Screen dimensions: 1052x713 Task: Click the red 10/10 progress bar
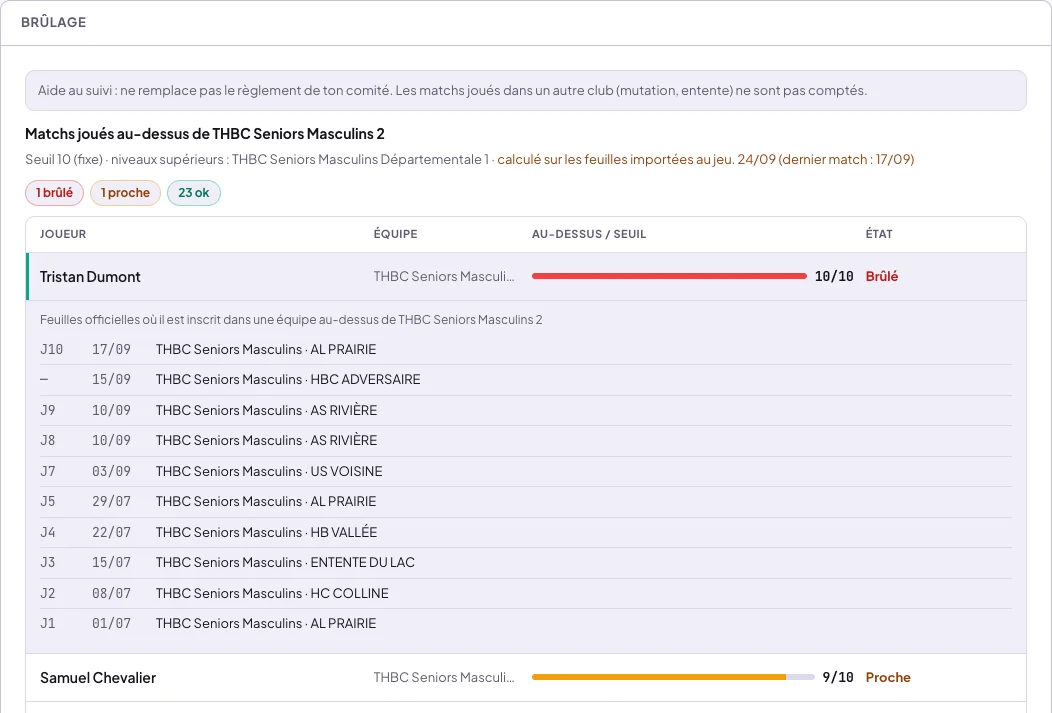click(x=669, y=276)
